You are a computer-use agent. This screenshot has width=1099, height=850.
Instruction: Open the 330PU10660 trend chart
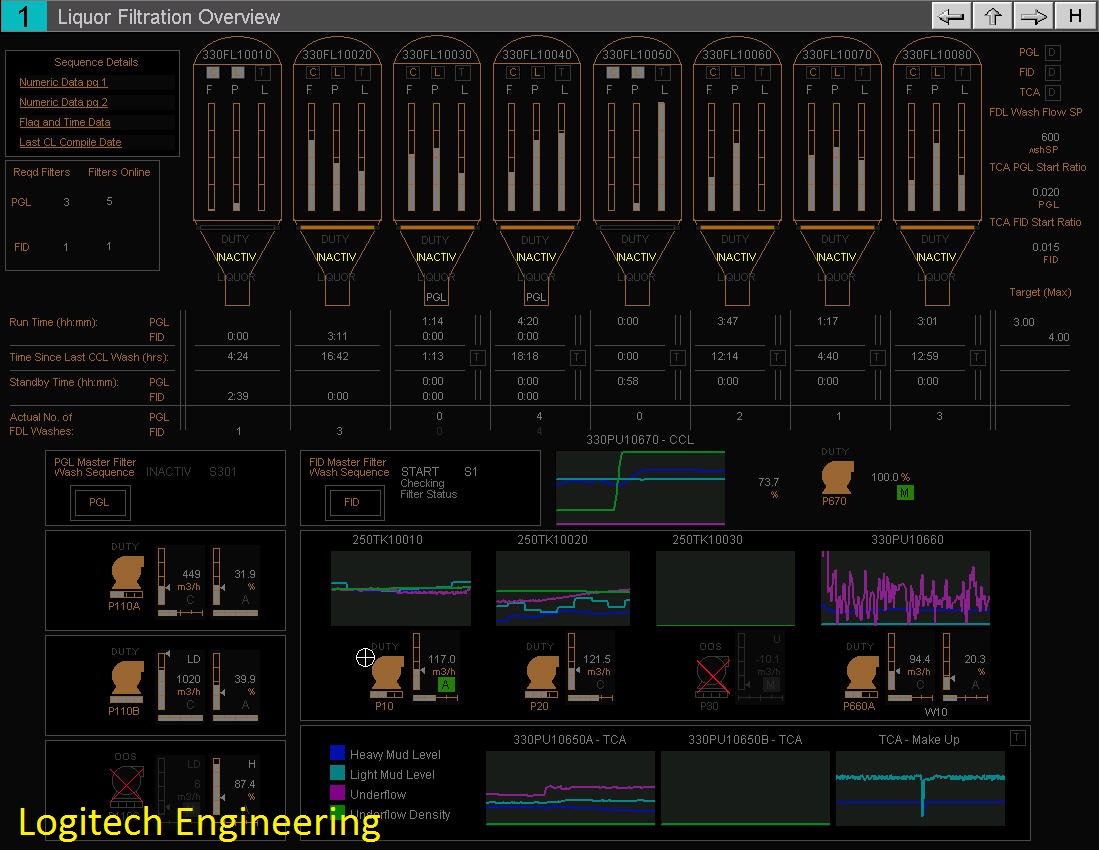click(906, 589)
